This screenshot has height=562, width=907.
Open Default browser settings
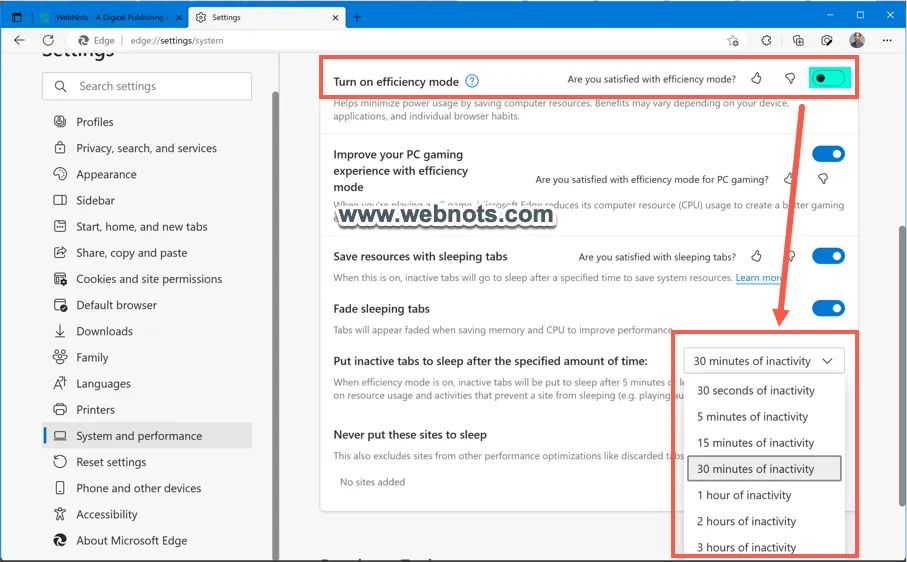tap(147, 305)
